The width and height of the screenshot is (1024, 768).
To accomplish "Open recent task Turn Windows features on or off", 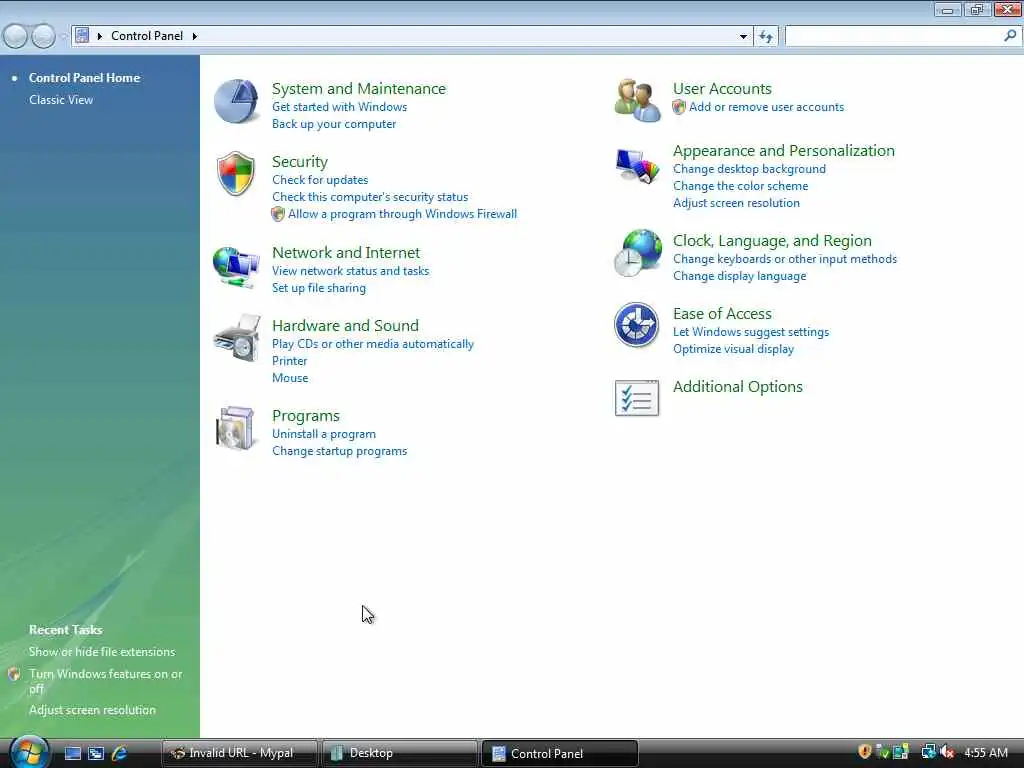I will (x=106, y=681).
